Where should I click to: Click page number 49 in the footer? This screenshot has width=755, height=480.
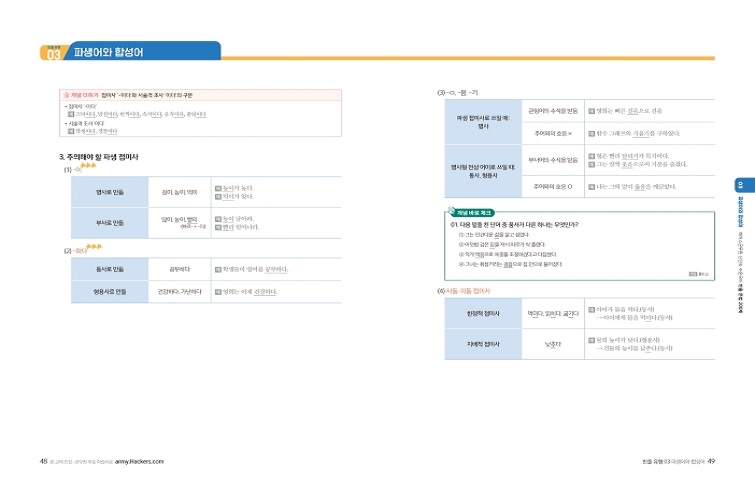(x=710, y=461)
